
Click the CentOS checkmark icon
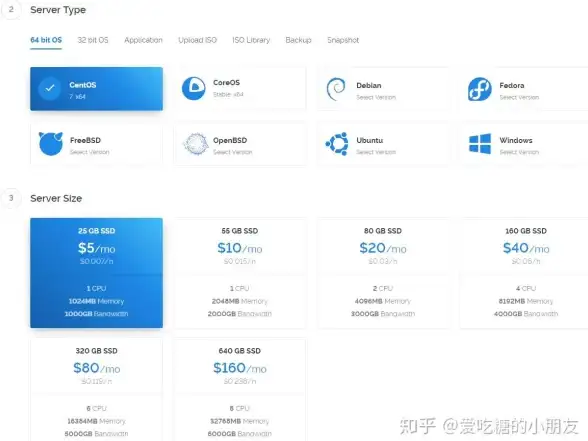(x=50, y=88)
